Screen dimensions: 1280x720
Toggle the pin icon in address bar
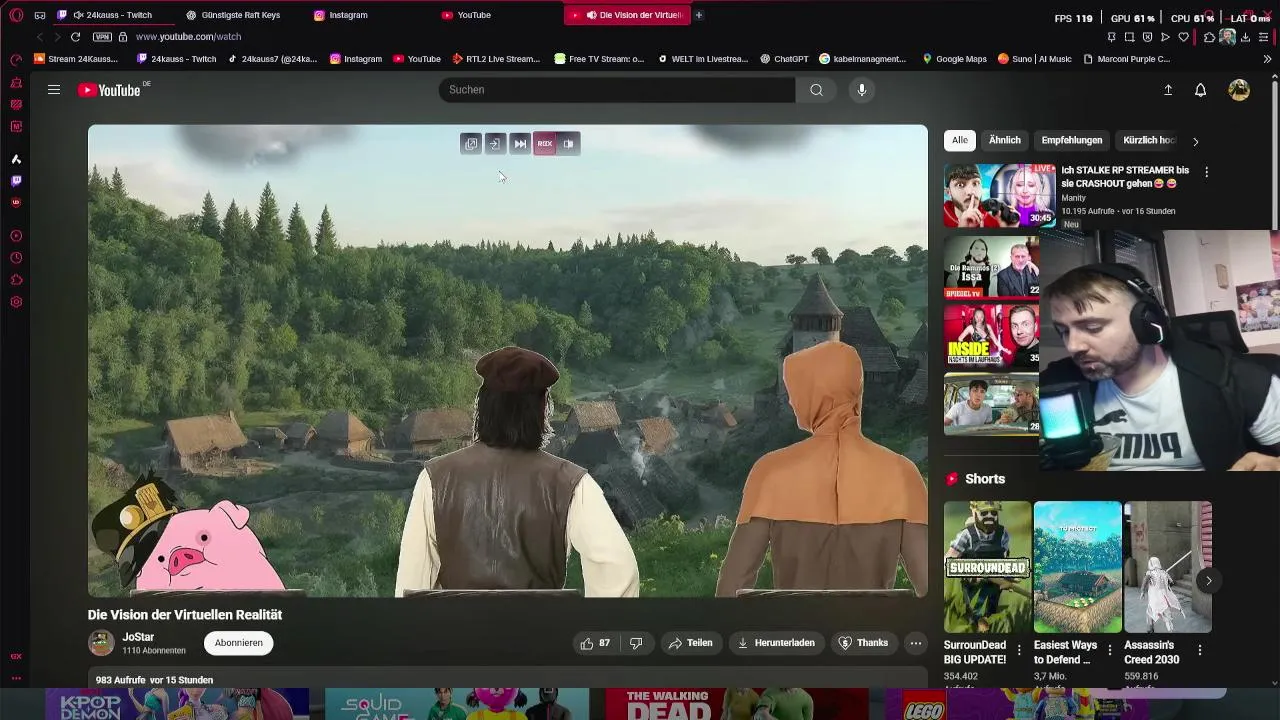[x=1111, y=37]
